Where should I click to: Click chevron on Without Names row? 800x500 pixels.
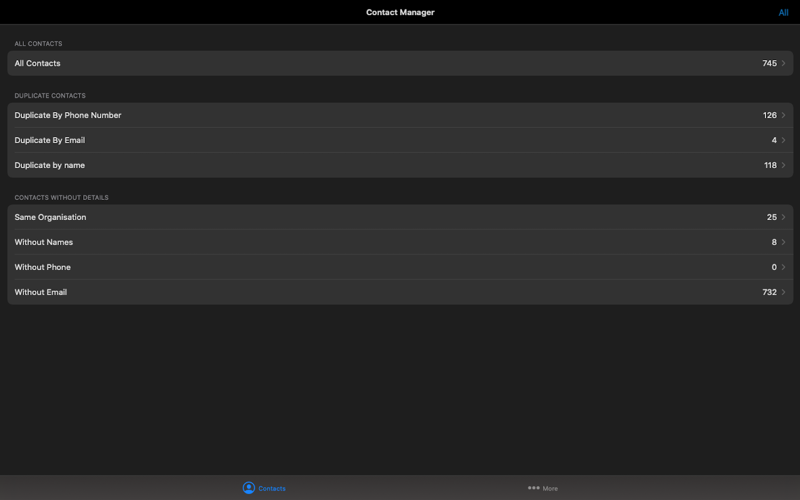(x=783, y=242)
